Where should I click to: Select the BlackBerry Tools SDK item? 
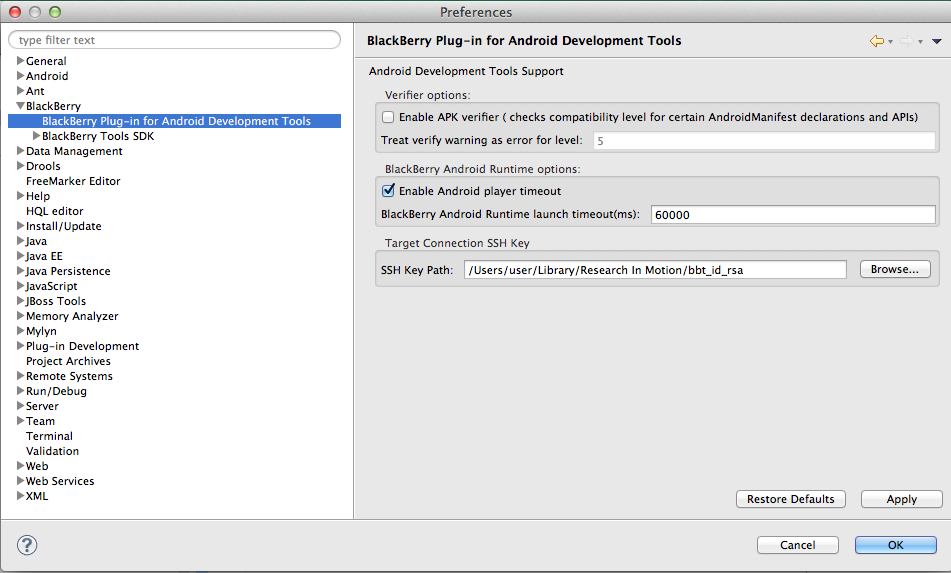tap(98, 136)
